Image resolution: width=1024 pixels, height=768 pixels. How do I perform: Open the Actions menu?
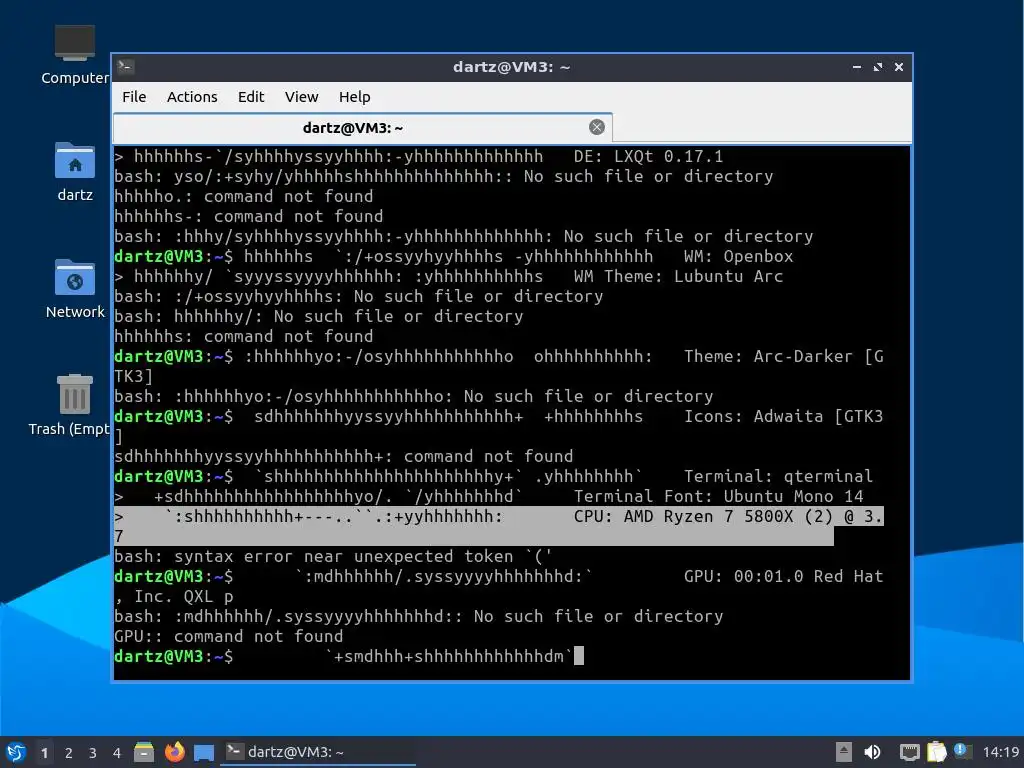[192, 97]
